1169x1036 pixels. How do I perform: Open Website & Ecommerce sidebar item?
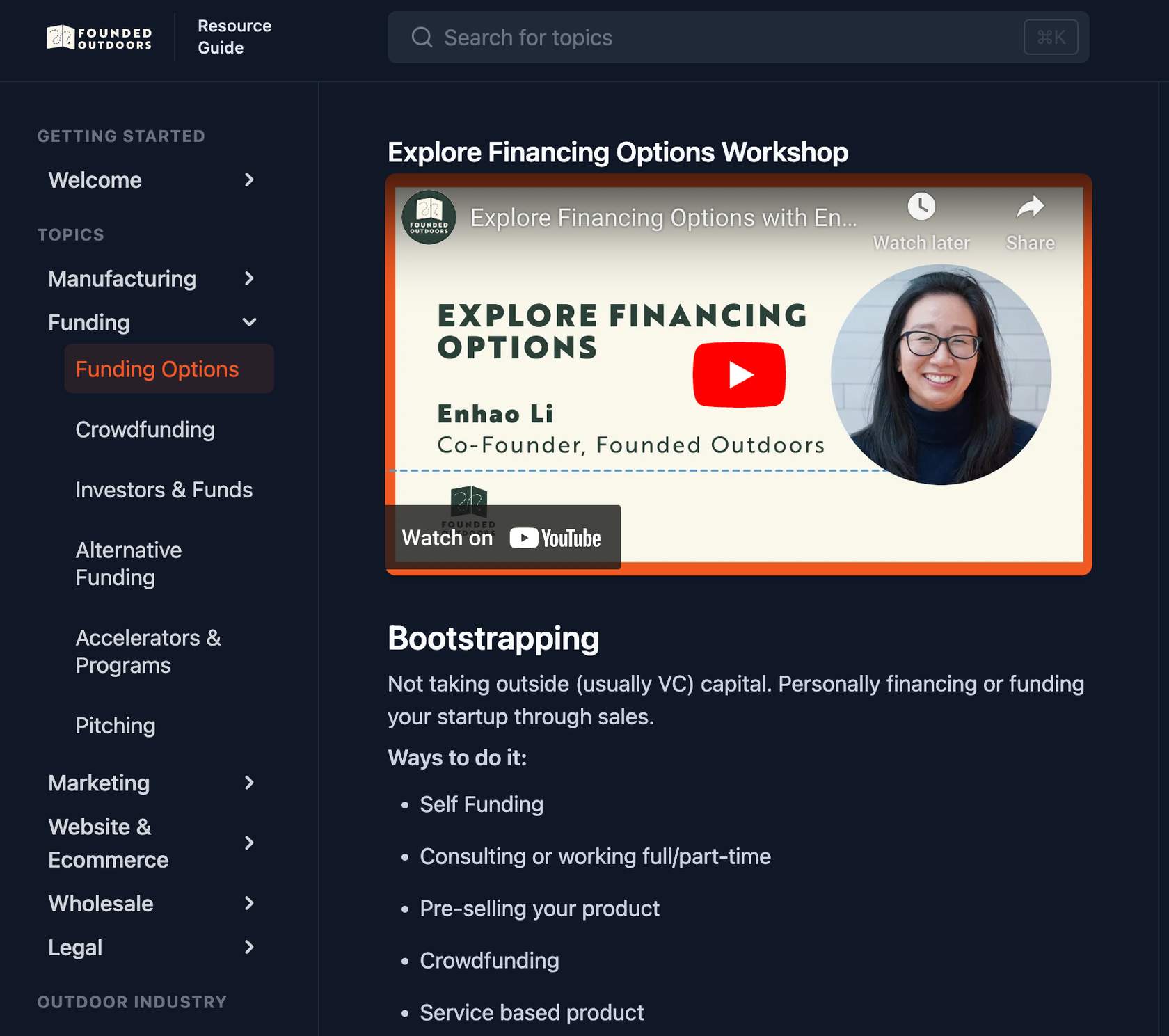(x=109, y=843)
